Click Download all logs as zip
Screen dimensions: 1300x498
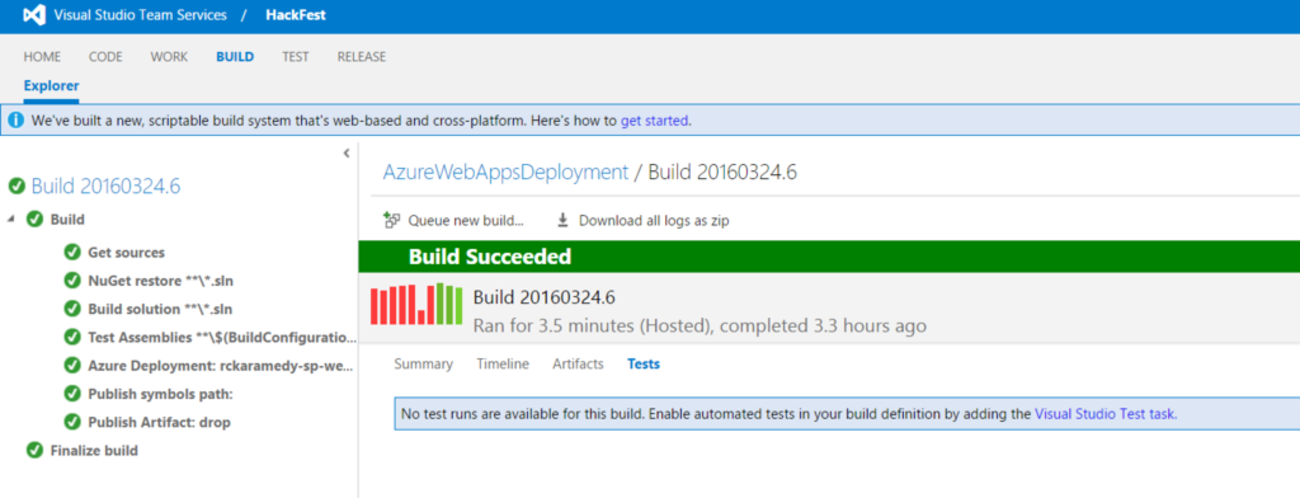[643, 220]
